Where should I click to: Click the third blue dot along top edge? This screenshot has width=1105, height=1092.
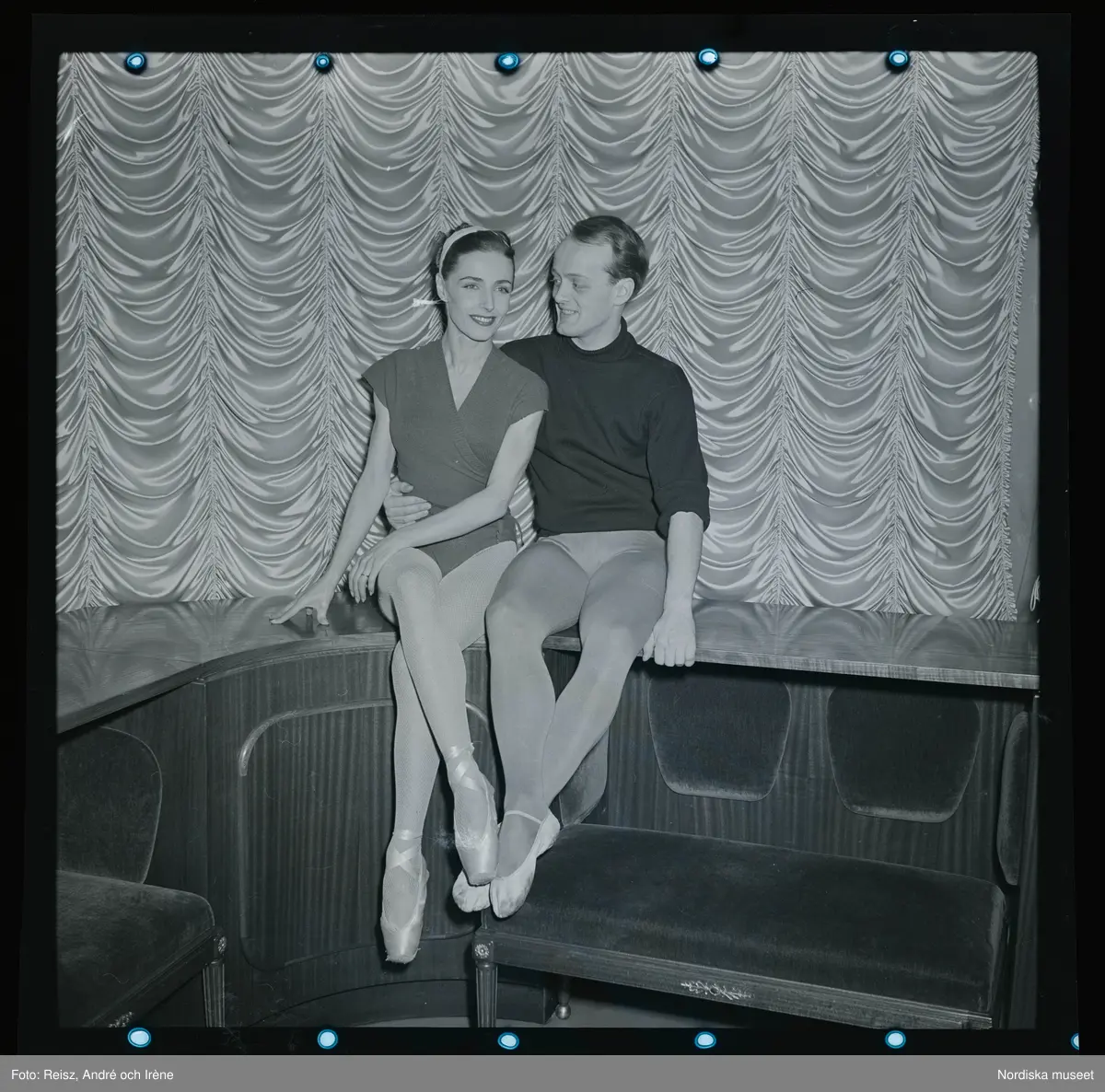(x=507, y=62)
